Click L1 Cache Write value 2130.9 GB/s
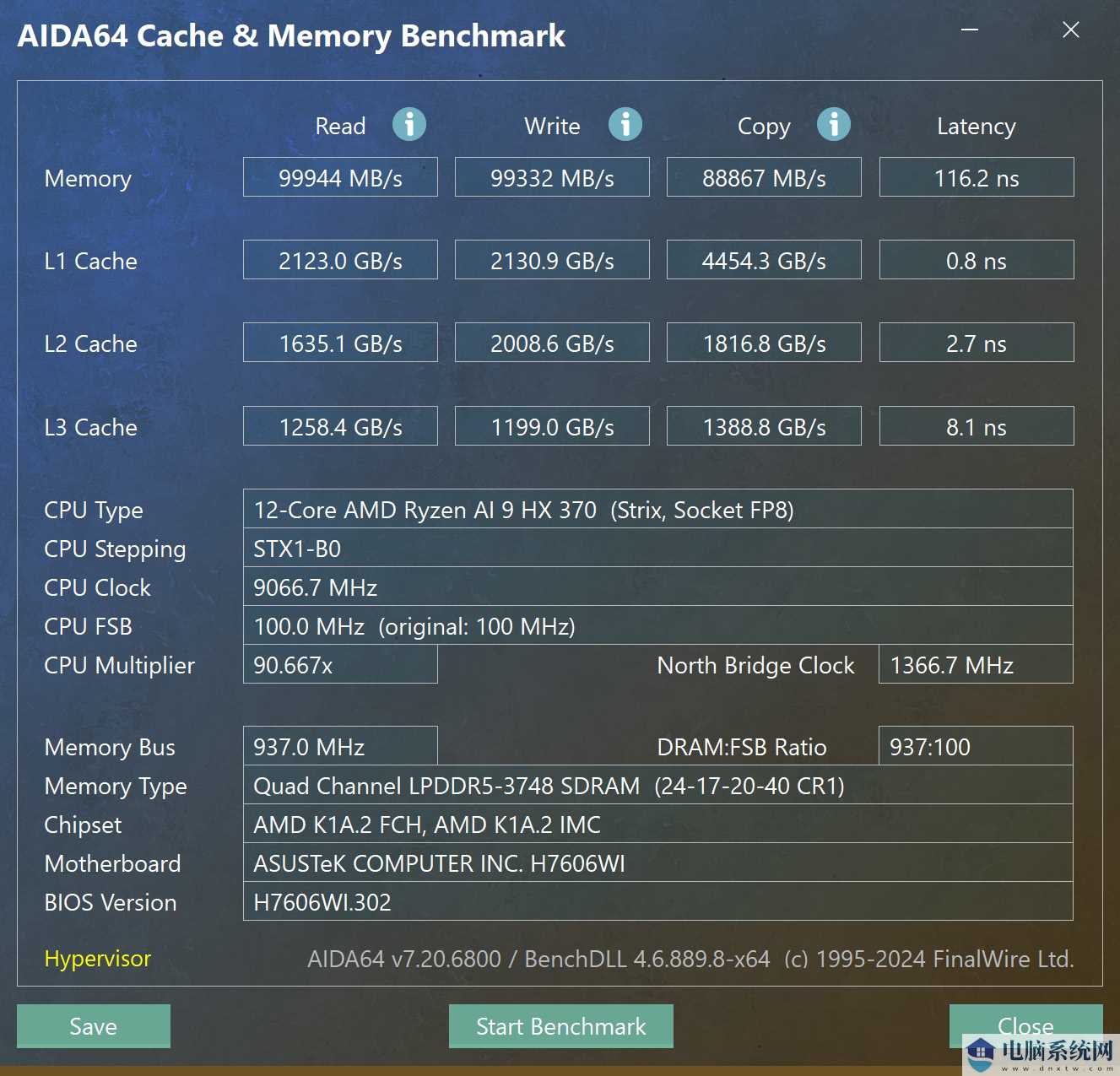 tap(552, 260)
